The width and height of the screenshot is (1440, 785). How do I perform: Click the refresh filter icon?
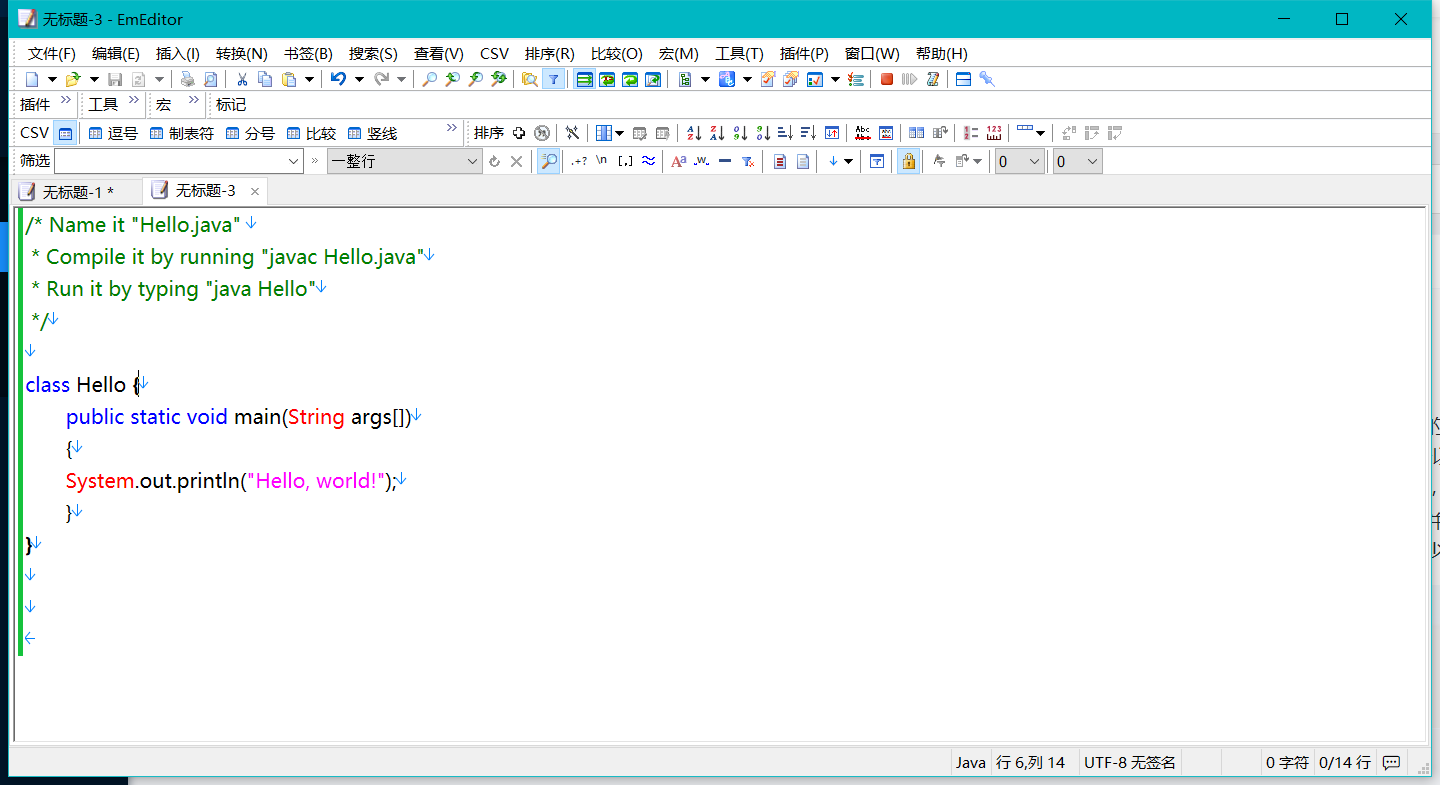click(x=494, y=161)
